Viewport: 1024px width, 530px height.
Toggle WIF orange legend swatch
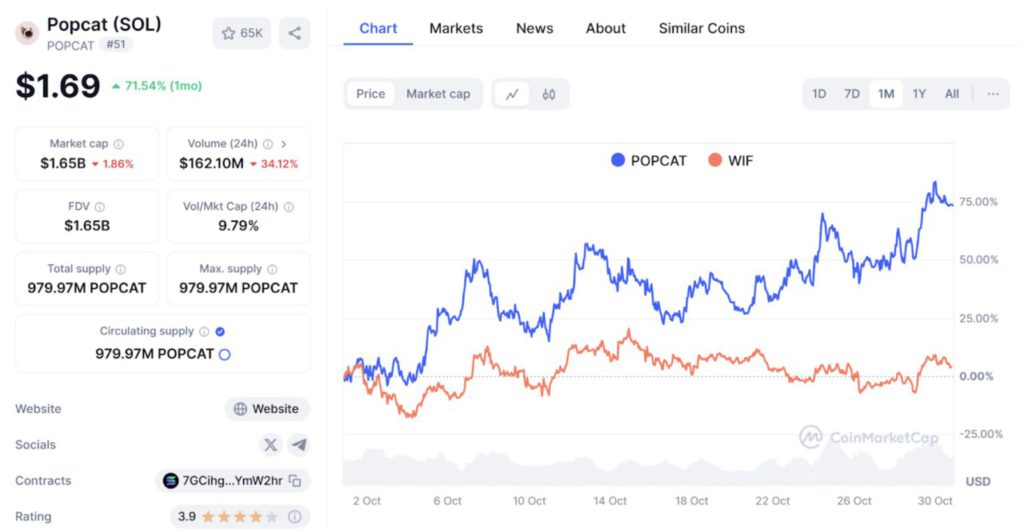715,160
